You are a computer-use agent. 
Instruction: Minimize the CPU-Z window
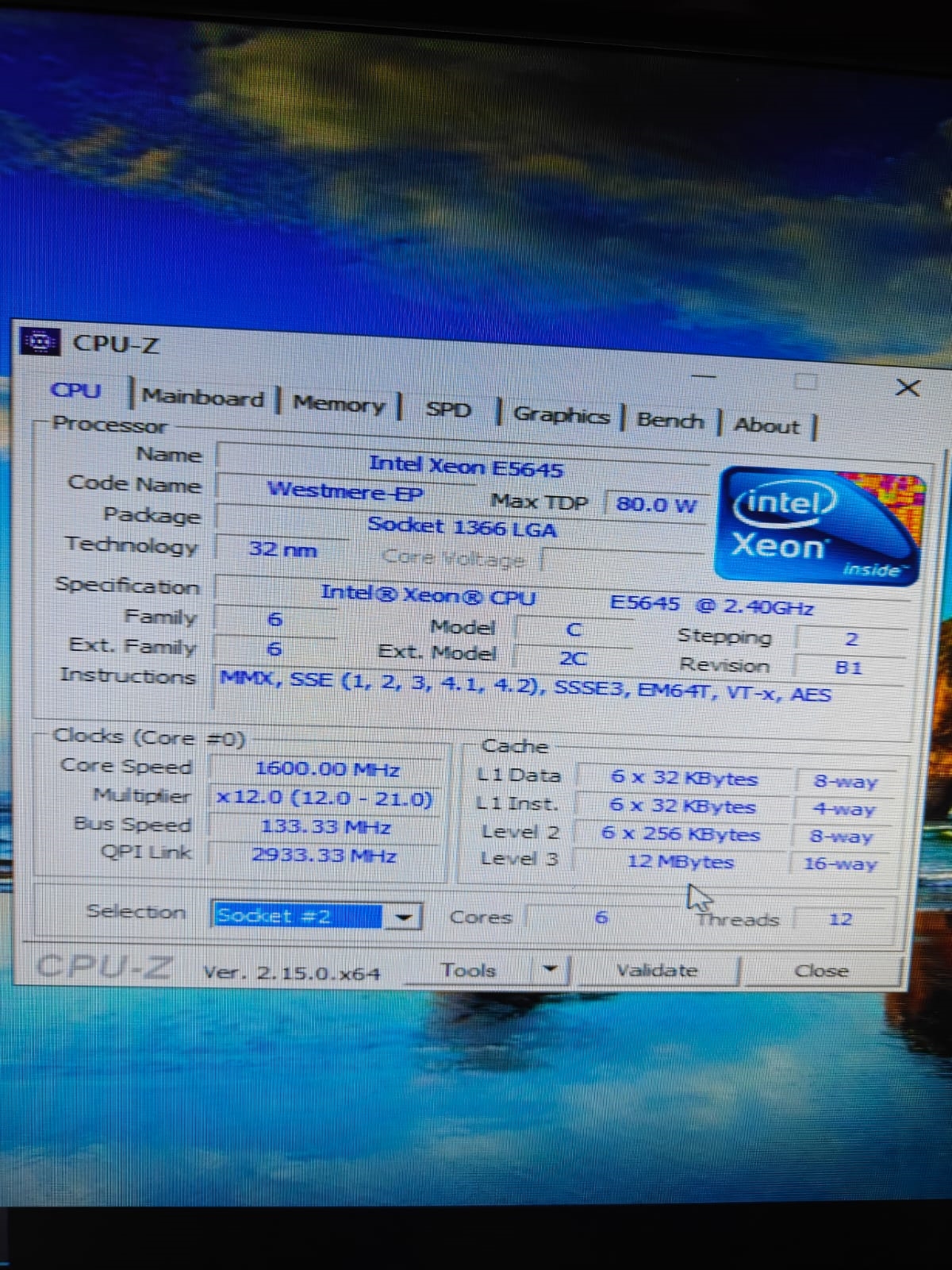tap(703, 376)
